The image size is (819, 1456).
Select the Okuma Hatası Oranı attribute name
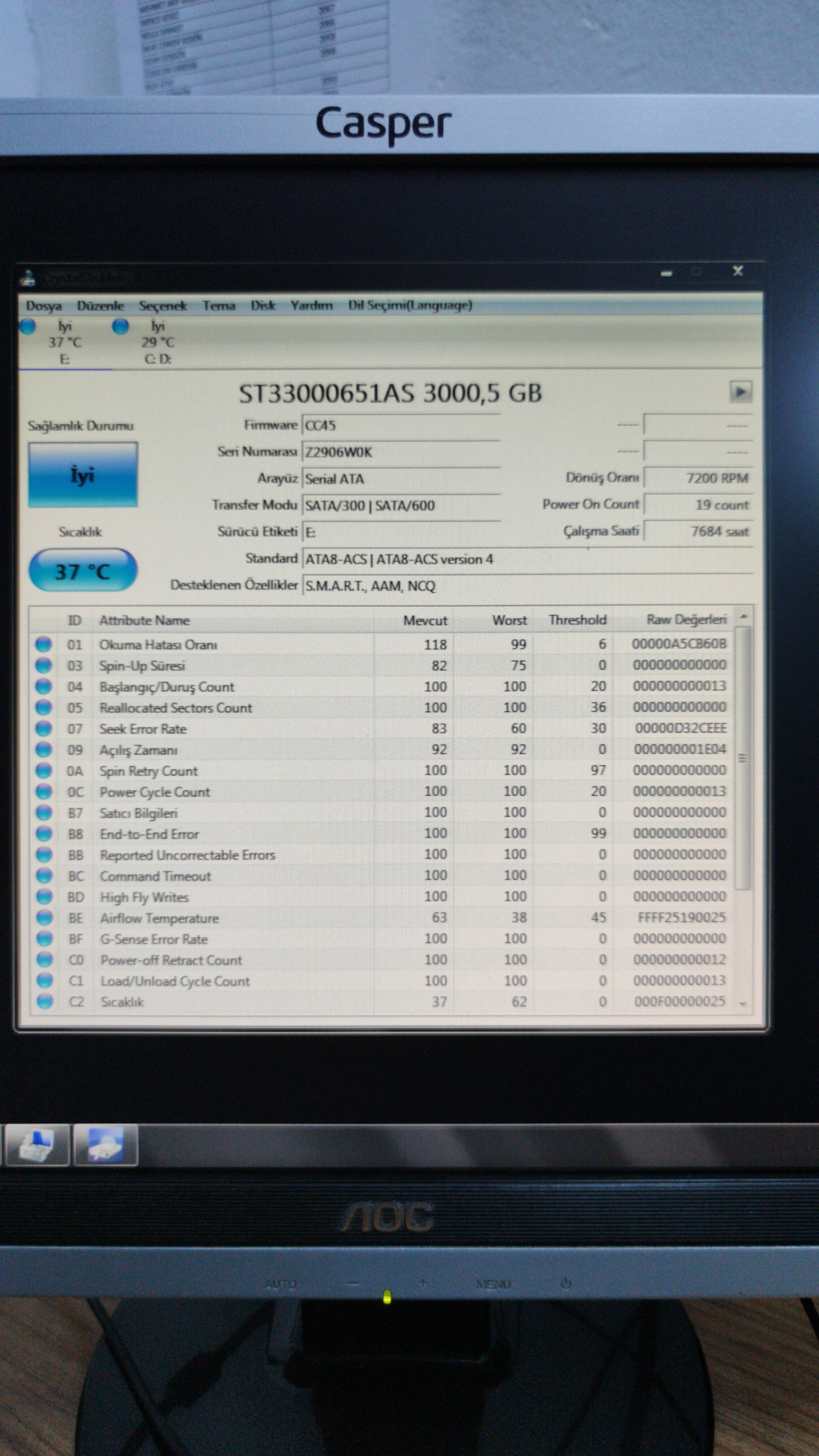[158, 645]
